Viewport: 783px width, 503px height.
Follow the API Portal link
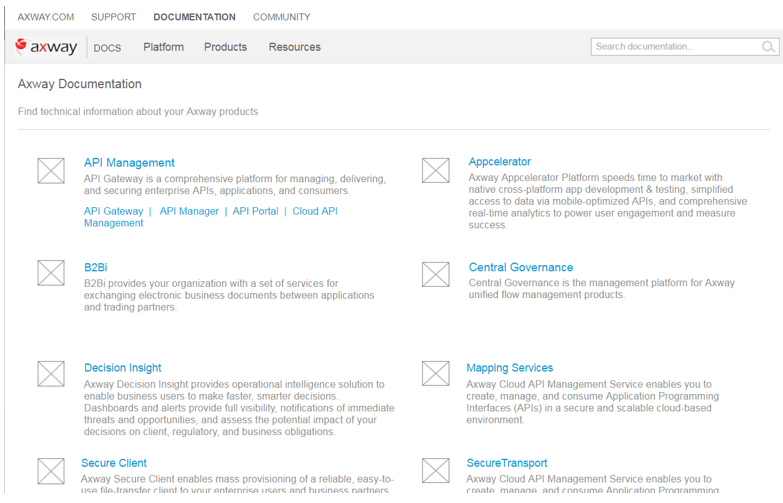(255, 212)
